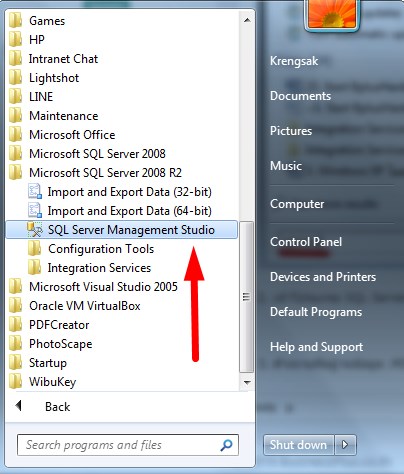Click the HP folder icon
Screen dimensions: 404x474
(15, 40)
